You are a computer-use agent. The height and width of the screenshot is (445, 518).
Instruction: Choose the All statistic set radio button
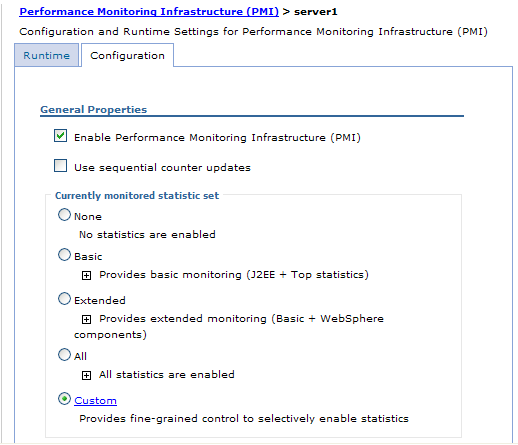coord(64,355)
